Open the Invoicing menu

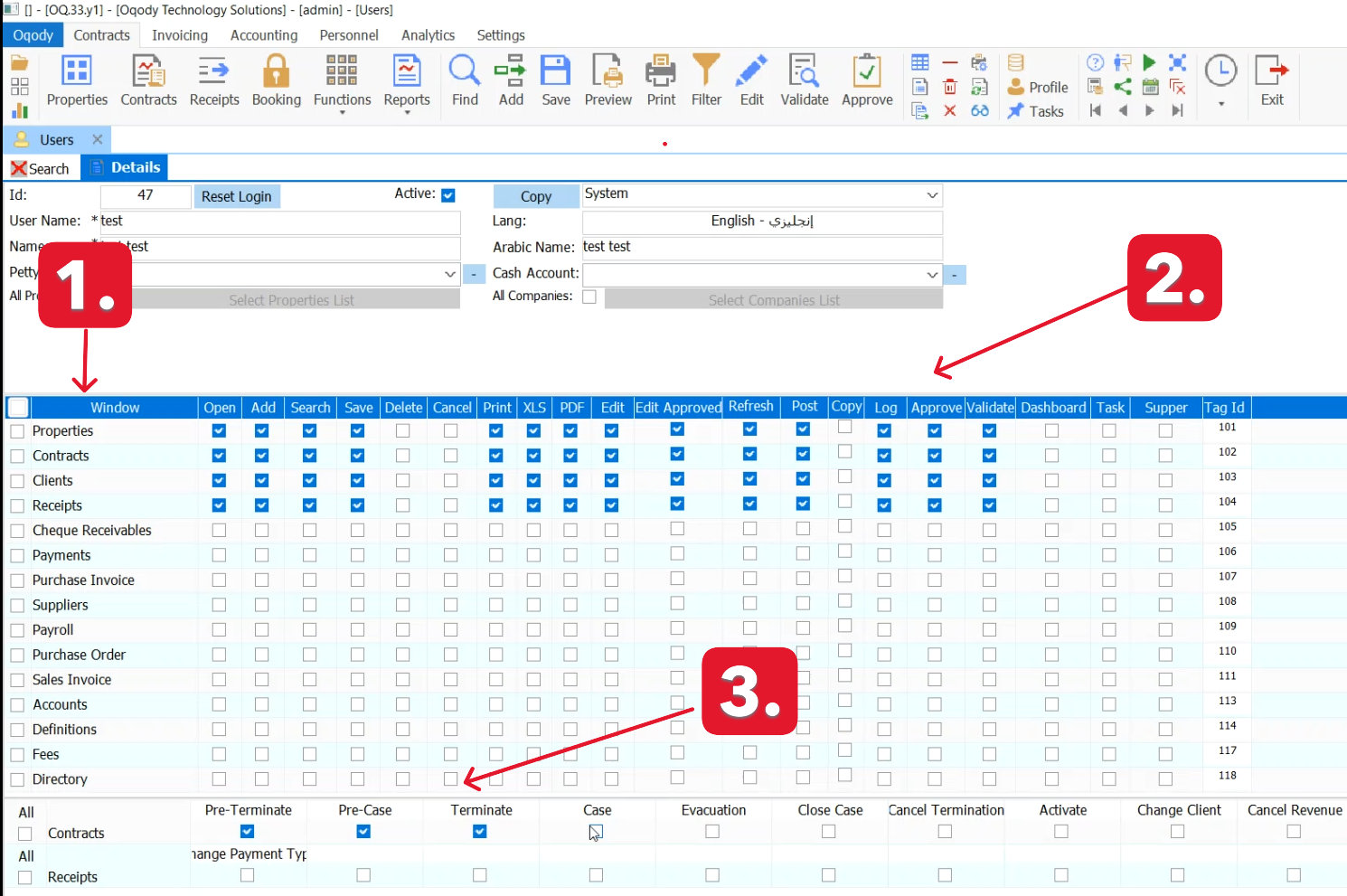(180, 35)
